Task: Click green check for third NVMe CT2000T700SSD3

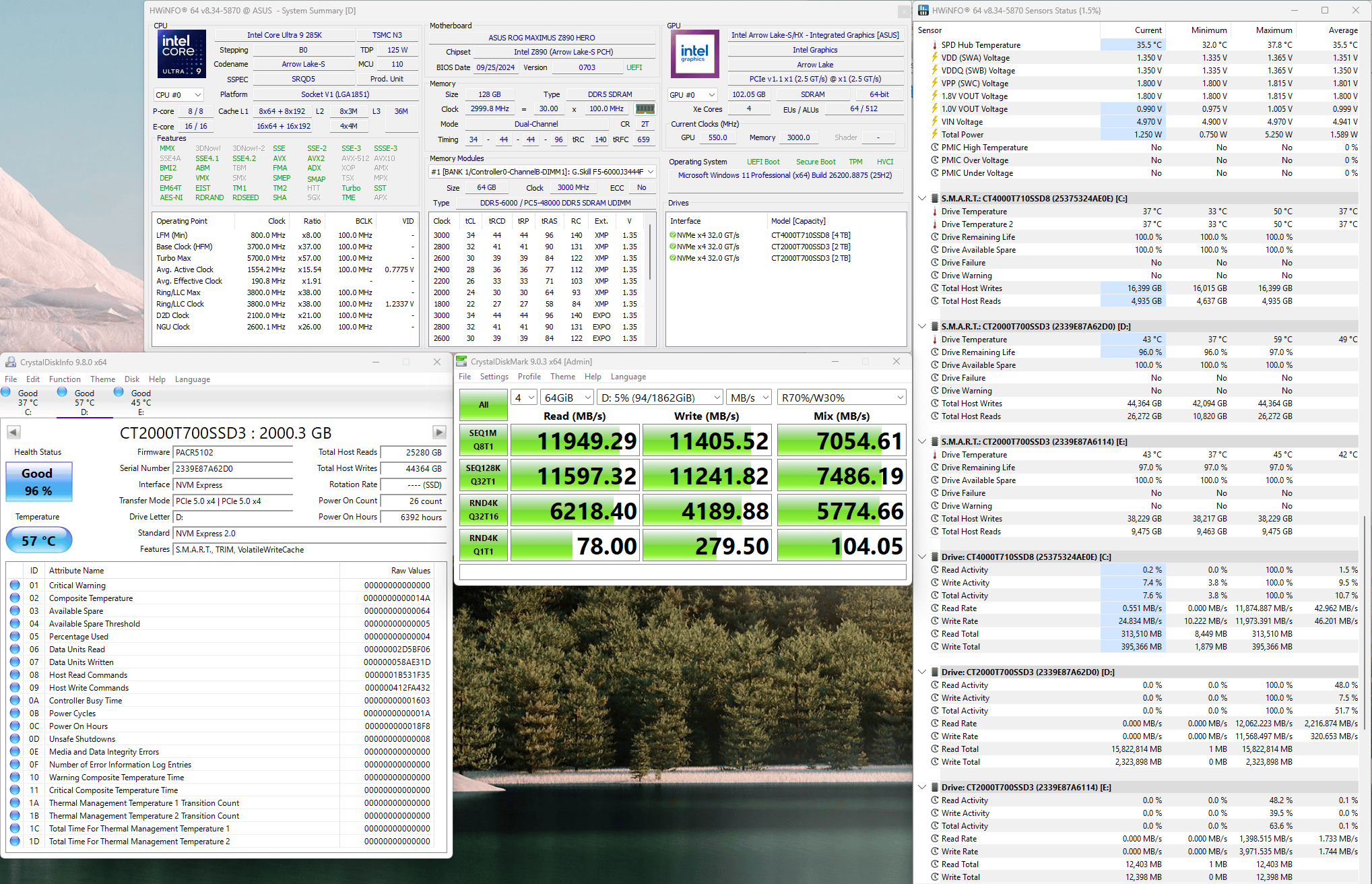Action: pos(673,258)
